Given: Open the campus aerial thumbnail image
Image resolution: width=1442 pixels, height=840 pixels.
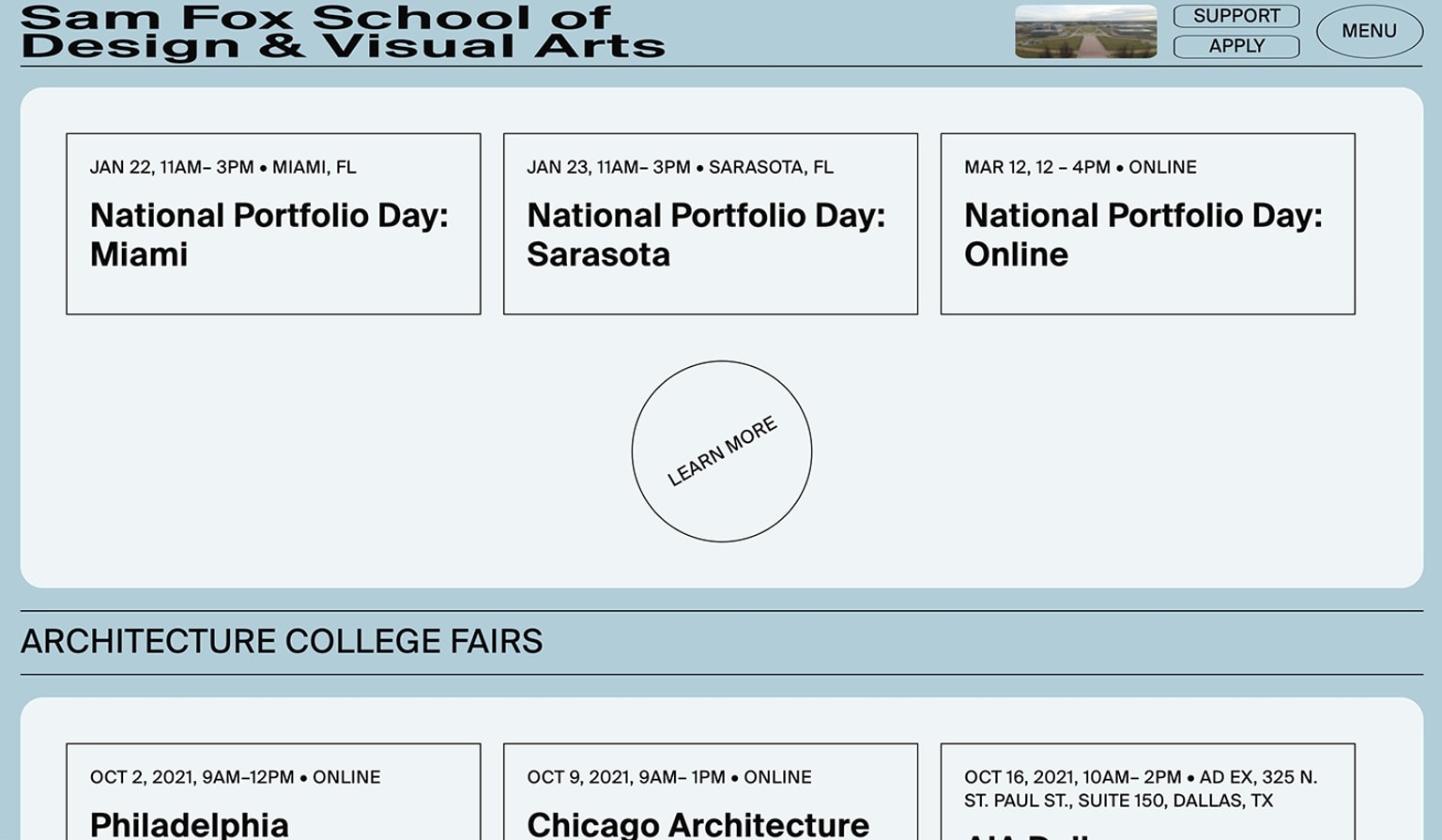Looking at the screenshot, I should pos(1085,31).
